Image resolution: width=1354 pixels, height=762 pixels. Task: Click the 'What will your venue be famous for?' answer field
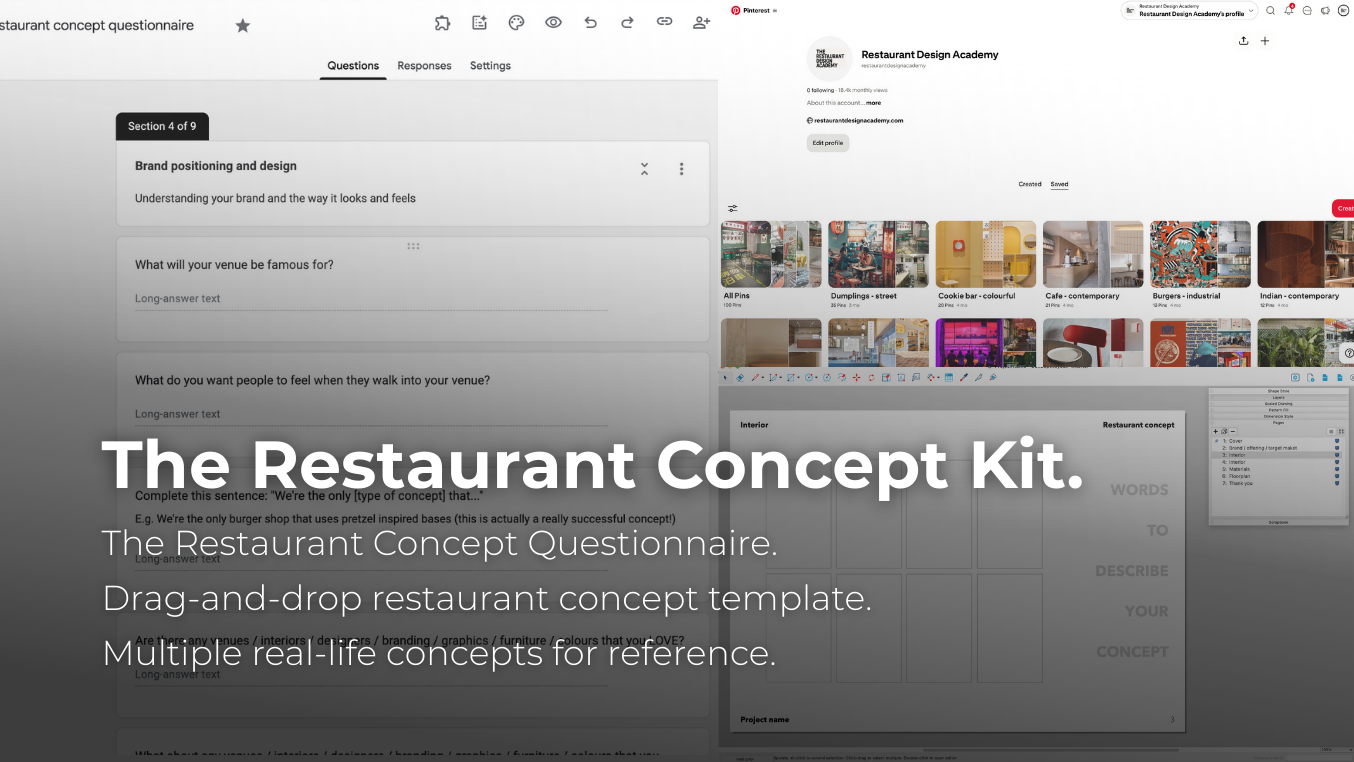click(x=371, y=299)
